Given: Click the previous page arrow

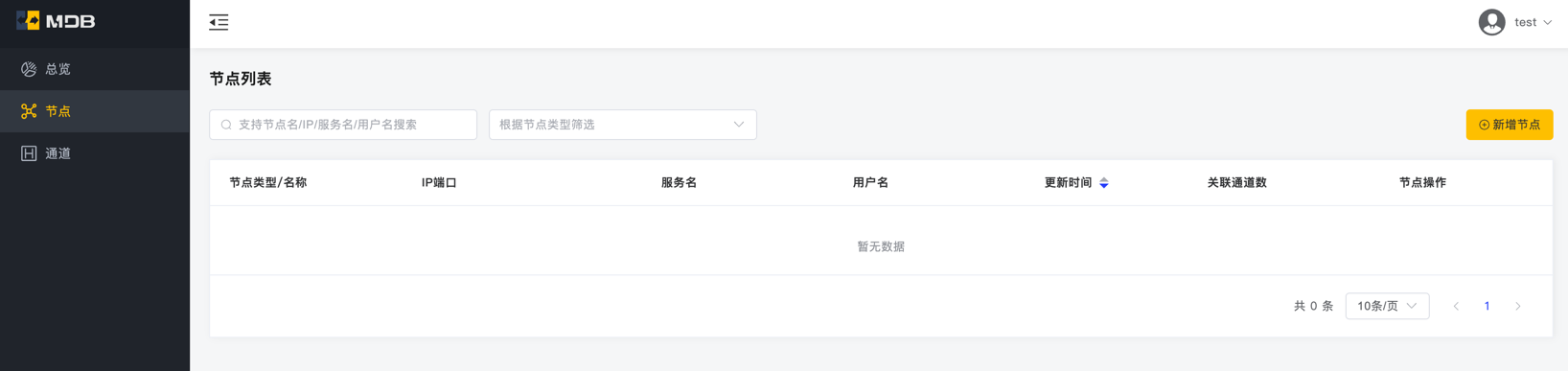Looking at the screenshot, I should coord(1456,306).
